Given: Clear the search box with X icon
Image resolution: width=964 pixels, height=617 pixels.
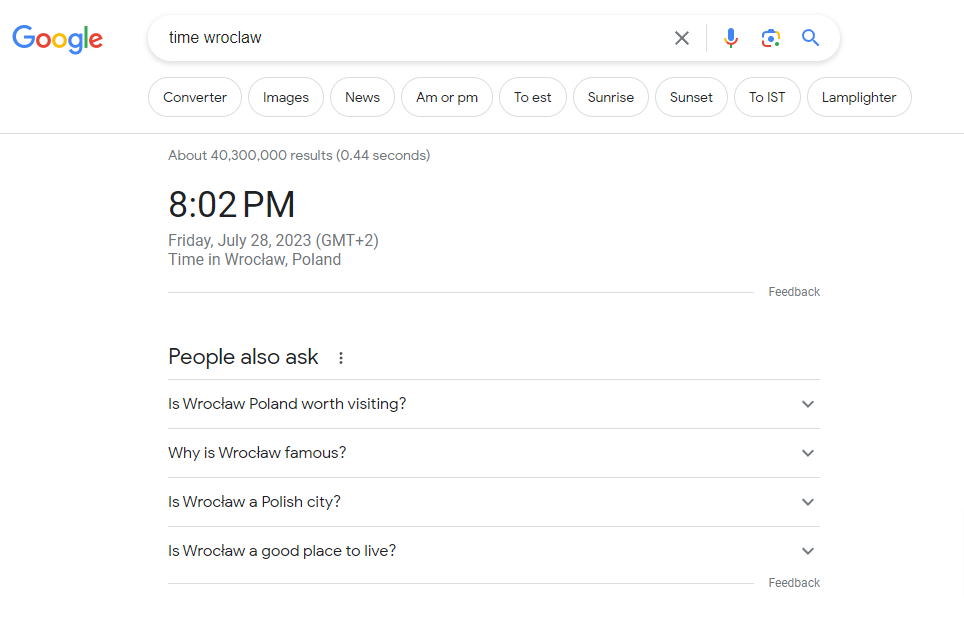Looking at the screenshot, I should [x=681, y=38].
